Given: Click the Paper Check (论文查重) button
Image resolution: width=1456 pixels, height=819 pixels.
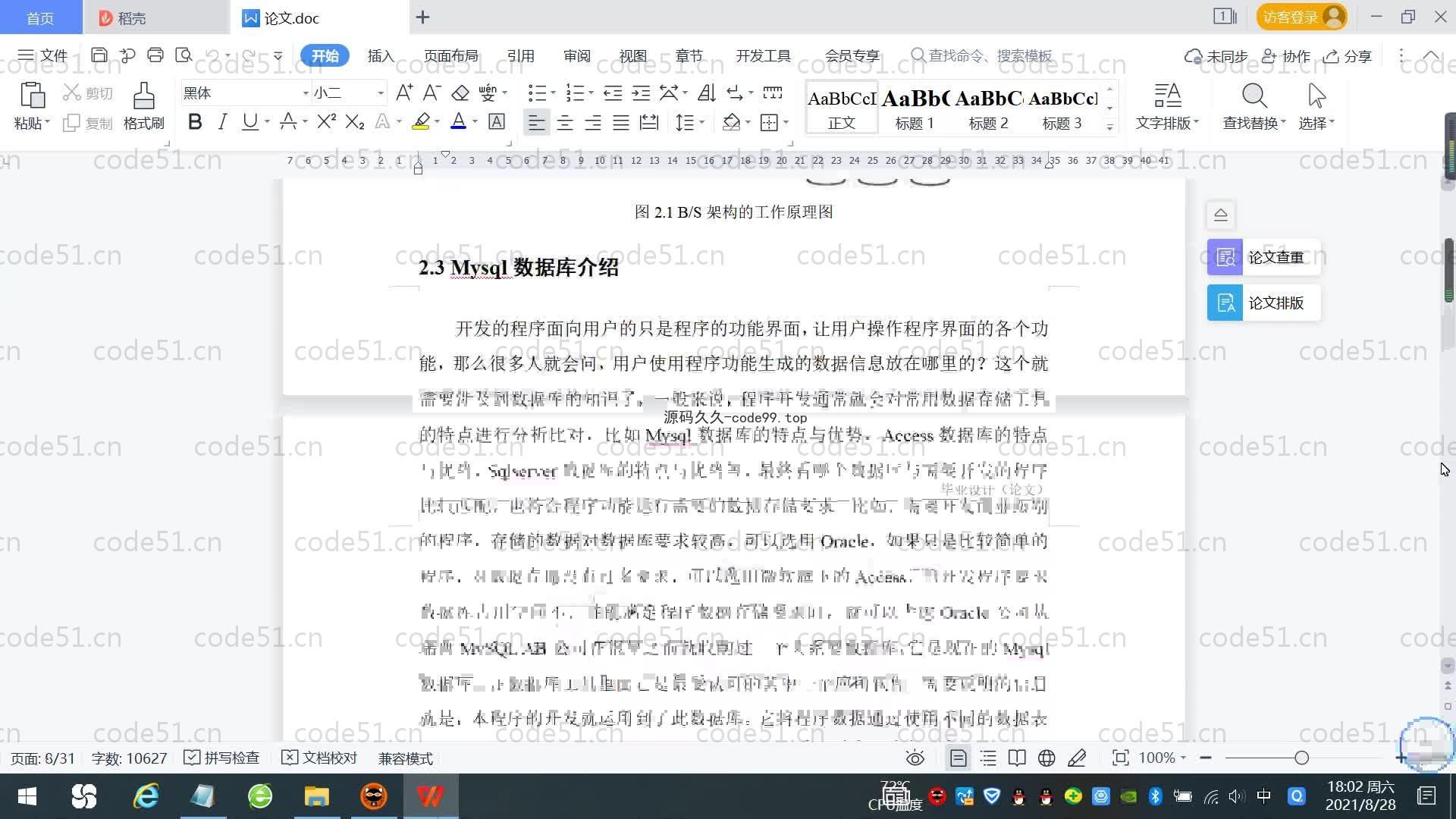Looking at the screenshot, I should point(1263,257).
